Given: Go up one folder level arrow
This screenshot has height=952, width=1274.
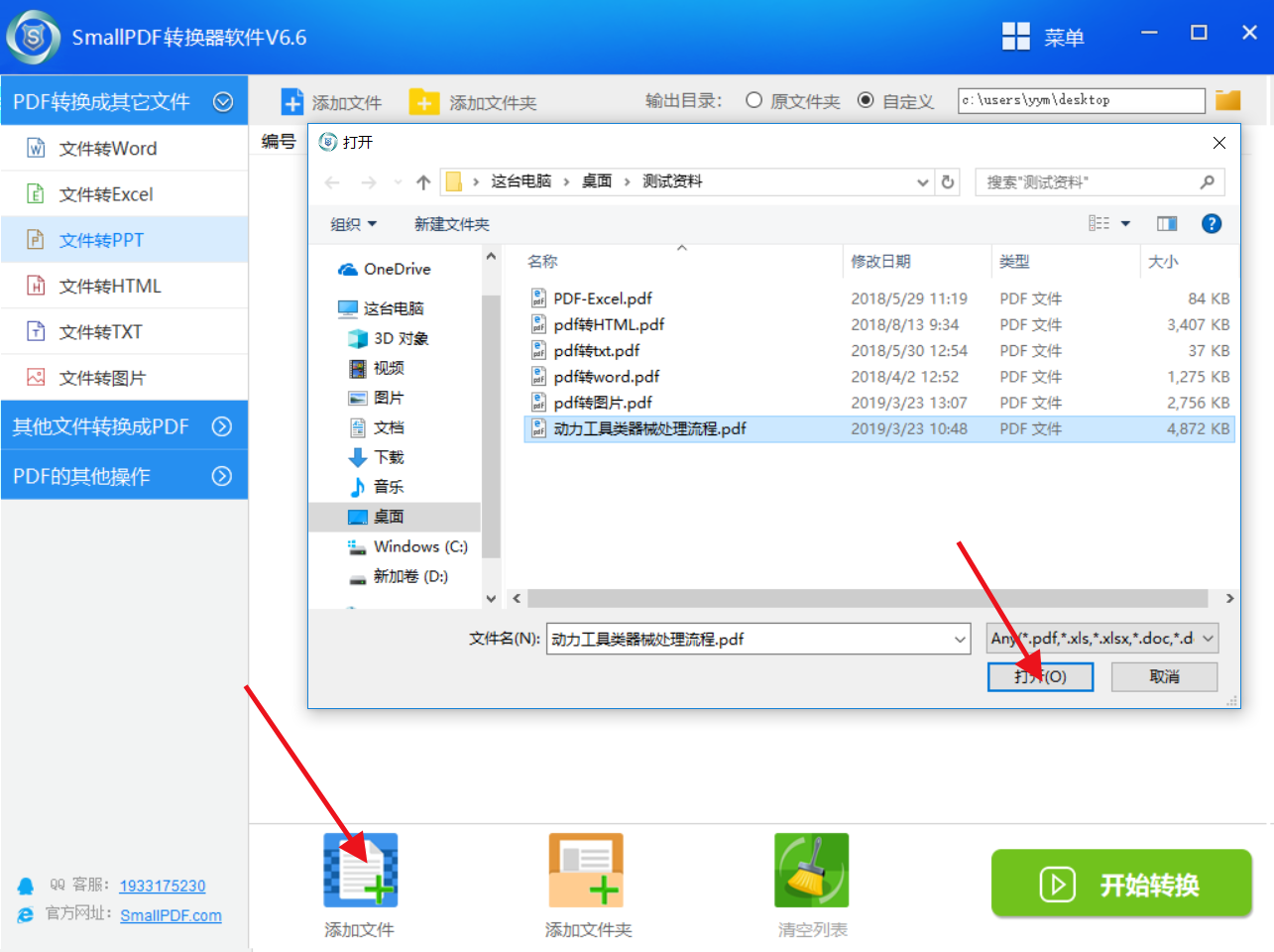Looking at the screenshot, I should [423, 182].
